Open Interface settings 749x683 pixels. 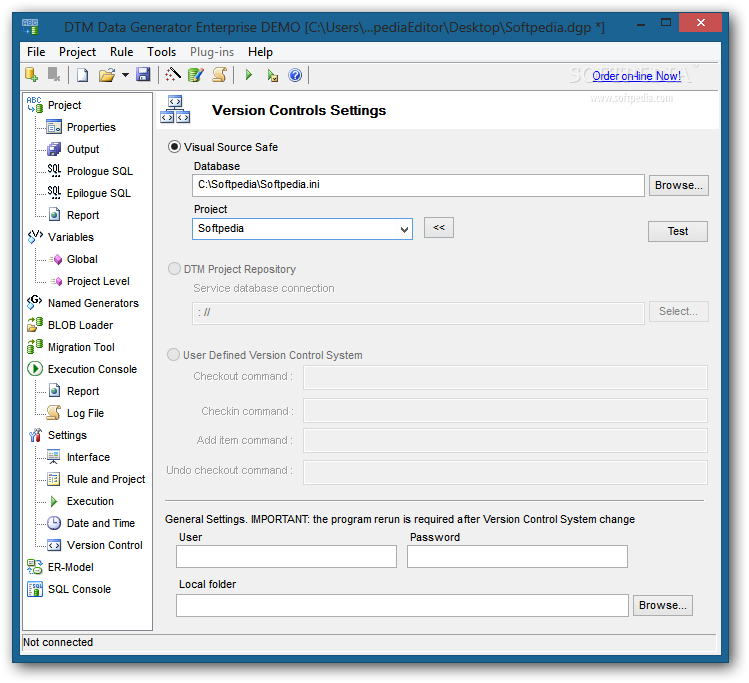coord(88,457)
